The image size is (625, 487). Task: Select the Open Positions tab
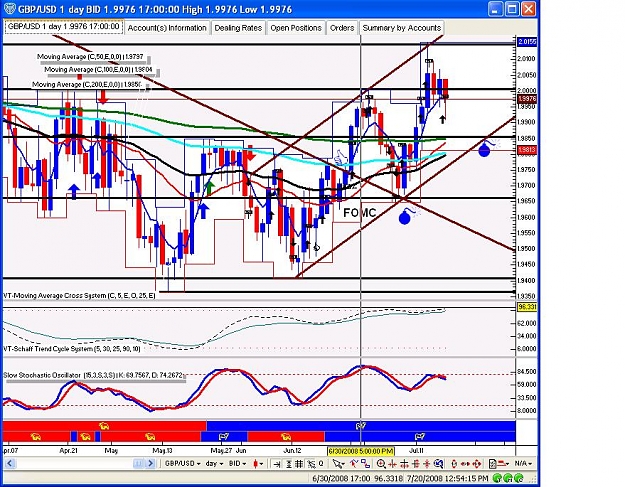coord(296,28)
